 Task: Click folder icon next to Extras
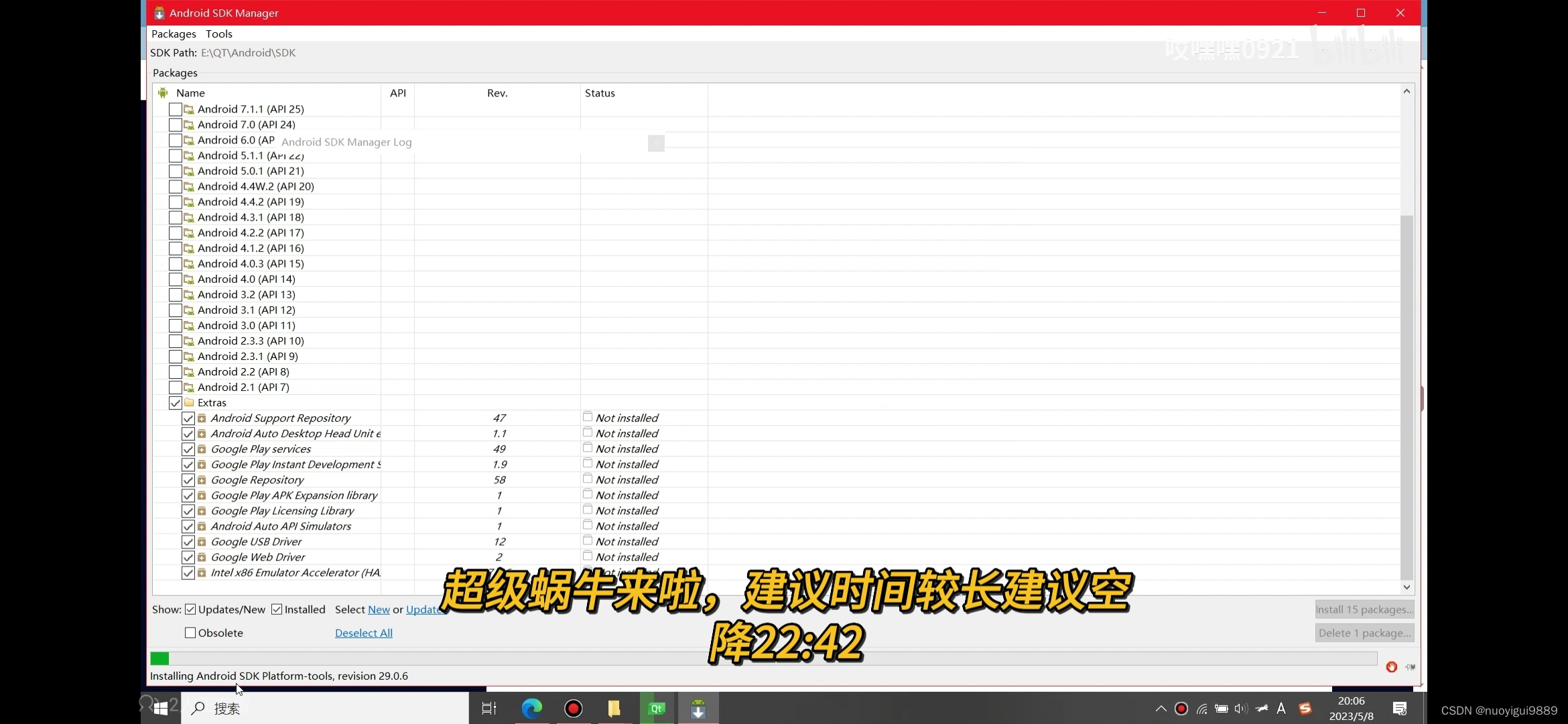[x=189, y=402]
